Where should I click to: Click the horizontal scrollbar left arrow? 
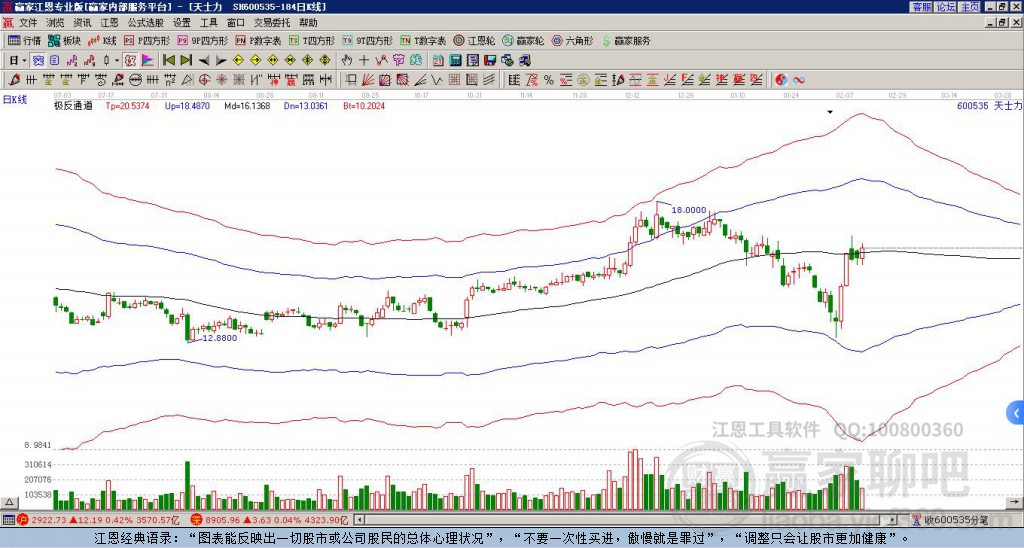[359, 520]
